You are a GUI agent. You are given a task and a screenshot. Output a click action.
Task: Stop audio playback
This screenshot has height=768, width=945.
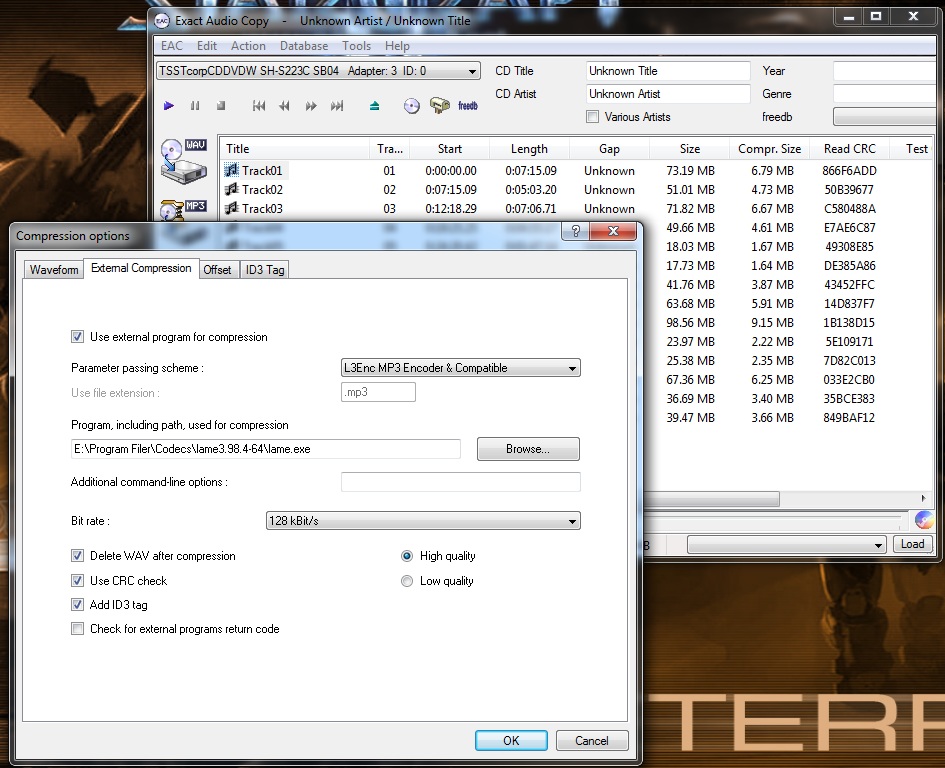click(221, 106)
